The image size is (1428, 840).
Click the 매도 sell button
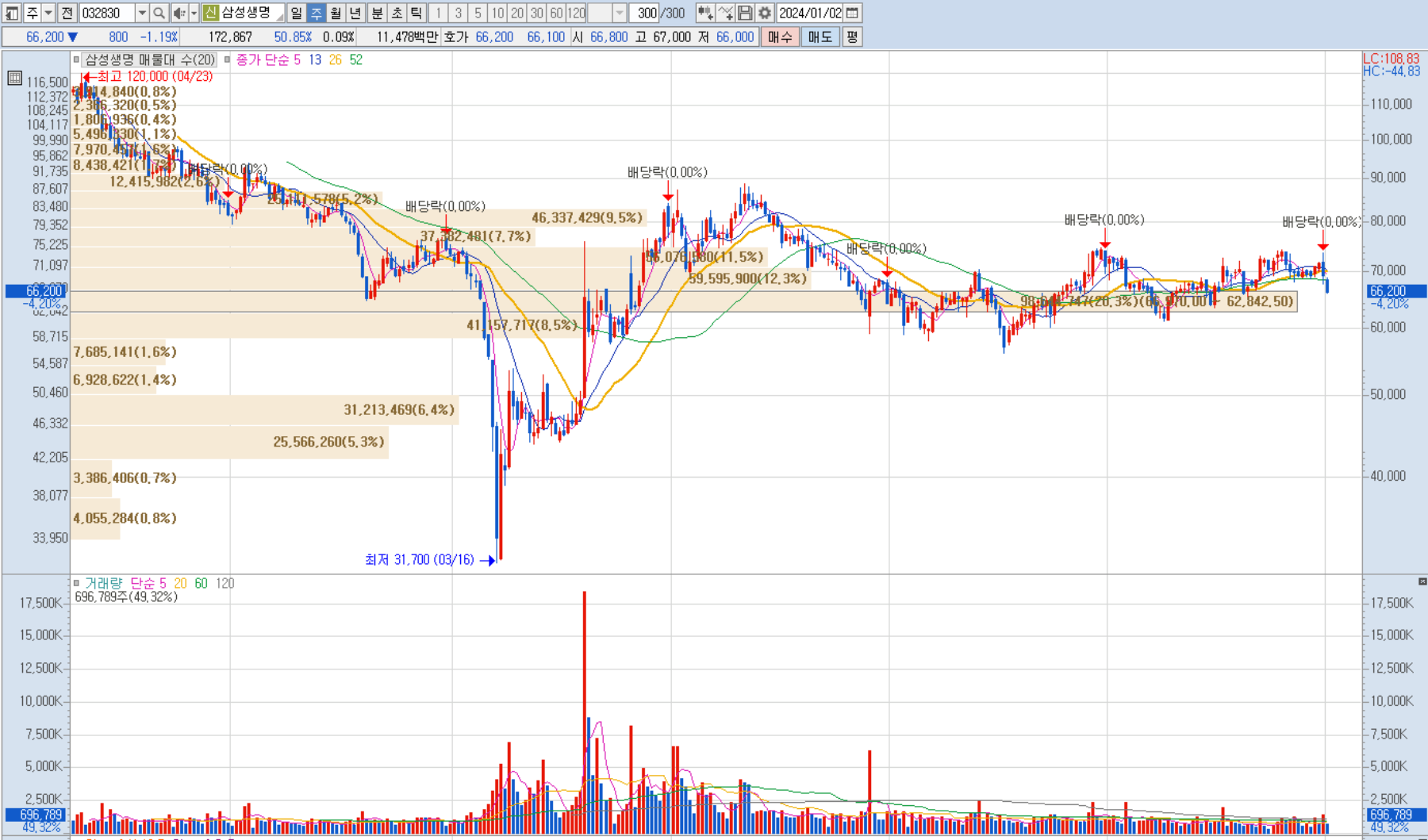tap(820, 36)
